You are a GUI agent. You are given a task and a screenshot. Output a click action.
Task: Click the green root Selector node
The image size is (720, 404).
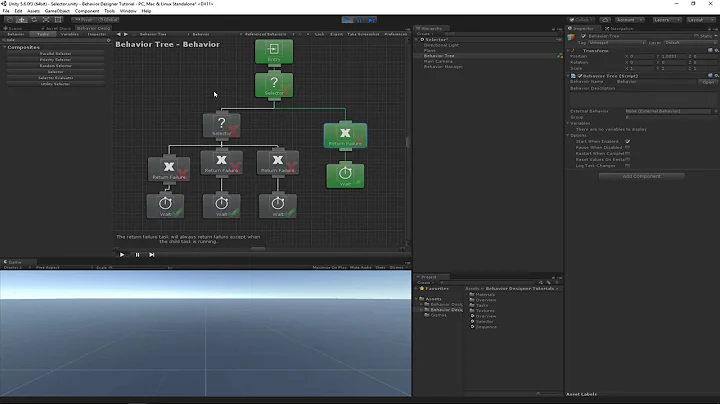point(274,85)
